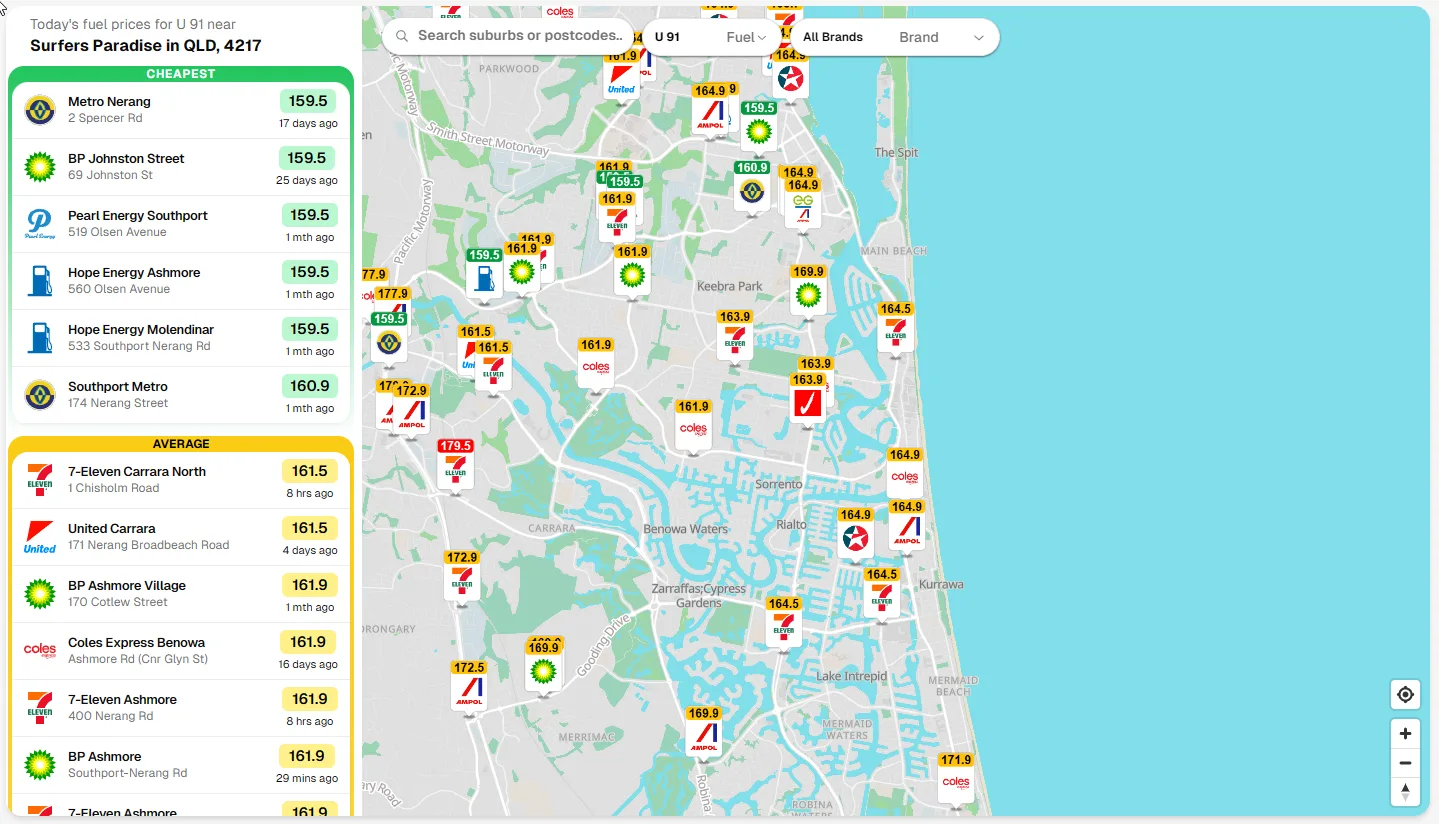The height and width of the screenshot is (824, 1439).
Task: Click the CHEAPEST section header
Action: 181,74
